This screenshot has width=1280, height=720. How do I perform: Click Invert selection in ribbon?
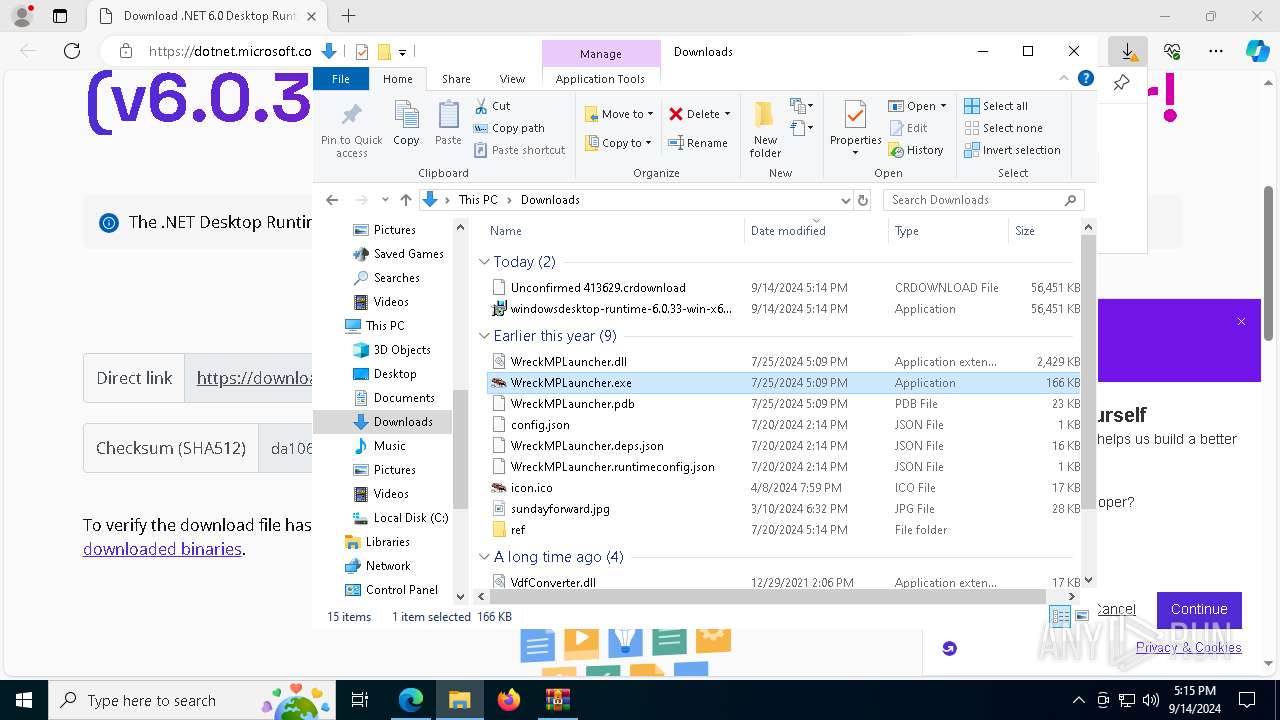point(1012,150)
